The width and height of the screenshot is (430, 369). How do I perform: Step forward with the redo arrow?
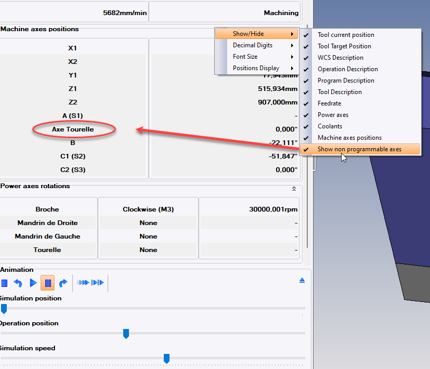click(x=63, y=283)
